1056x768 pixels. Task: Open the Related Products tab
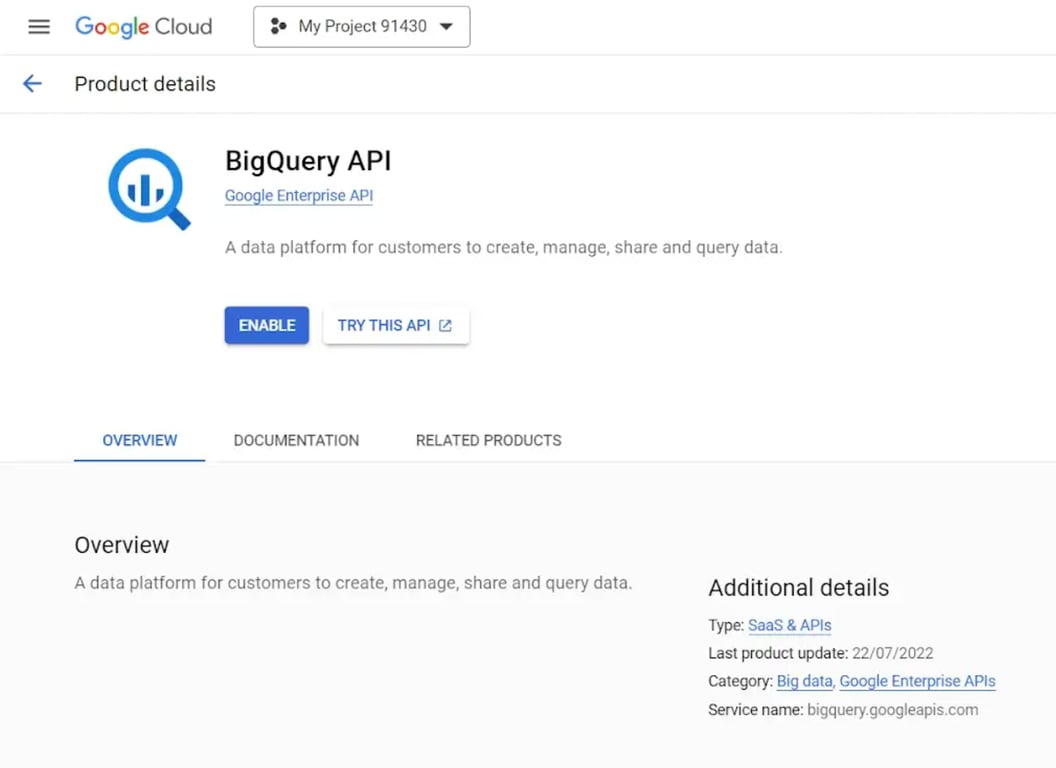[488, 441]
